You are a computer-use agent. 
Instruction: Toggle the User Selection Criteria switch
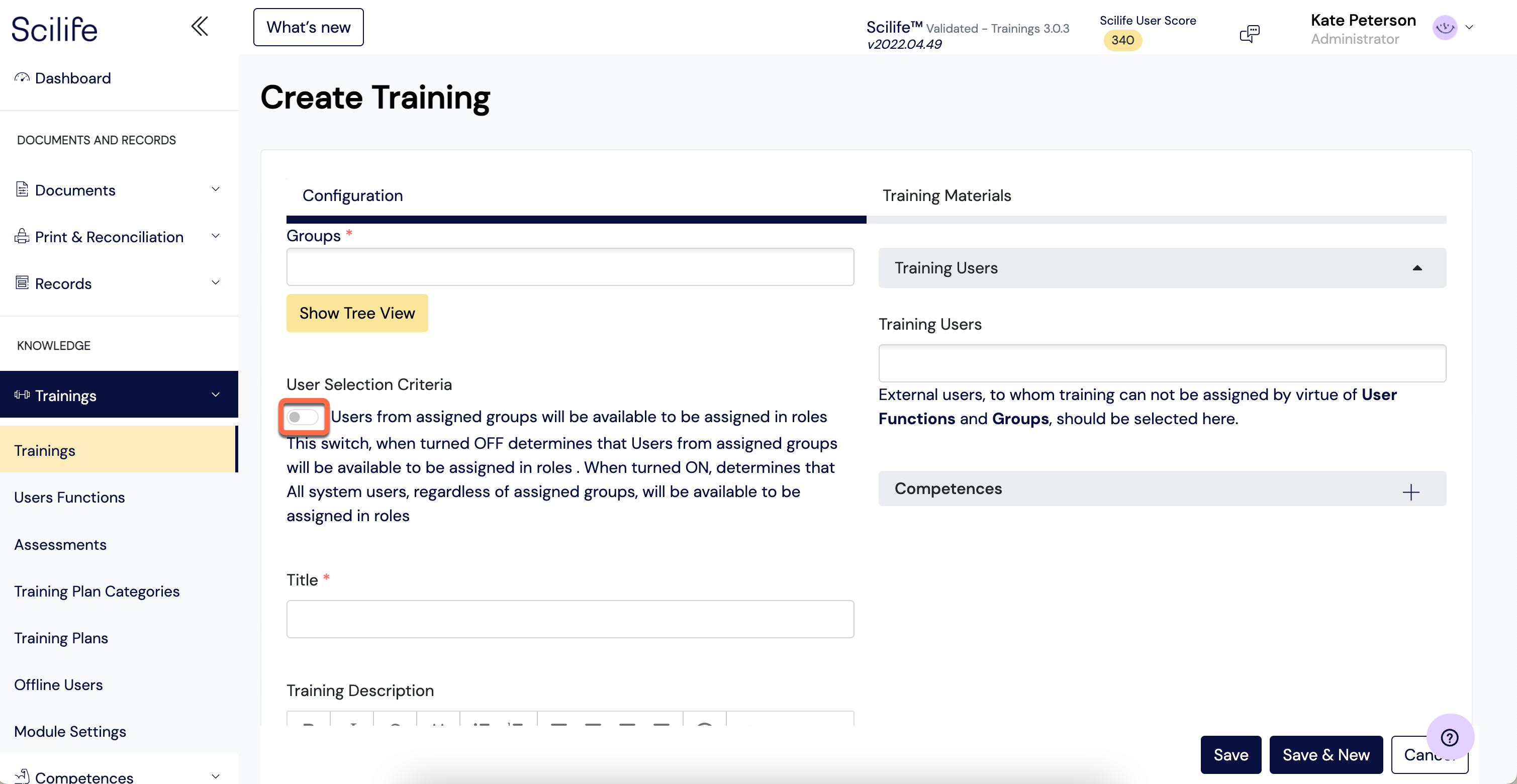(x=303, y=417)
